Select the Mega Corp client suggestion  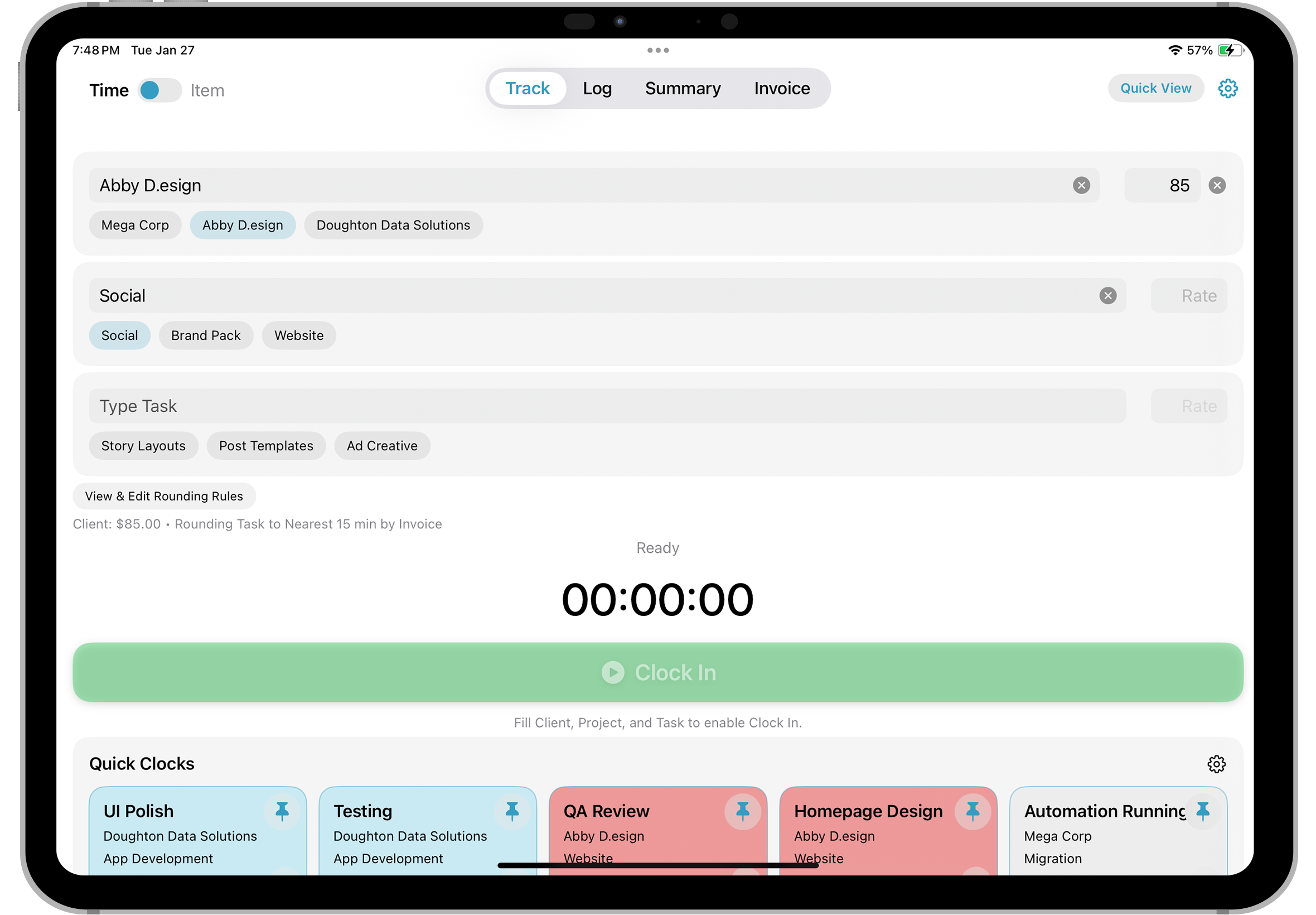click(135, 225)
